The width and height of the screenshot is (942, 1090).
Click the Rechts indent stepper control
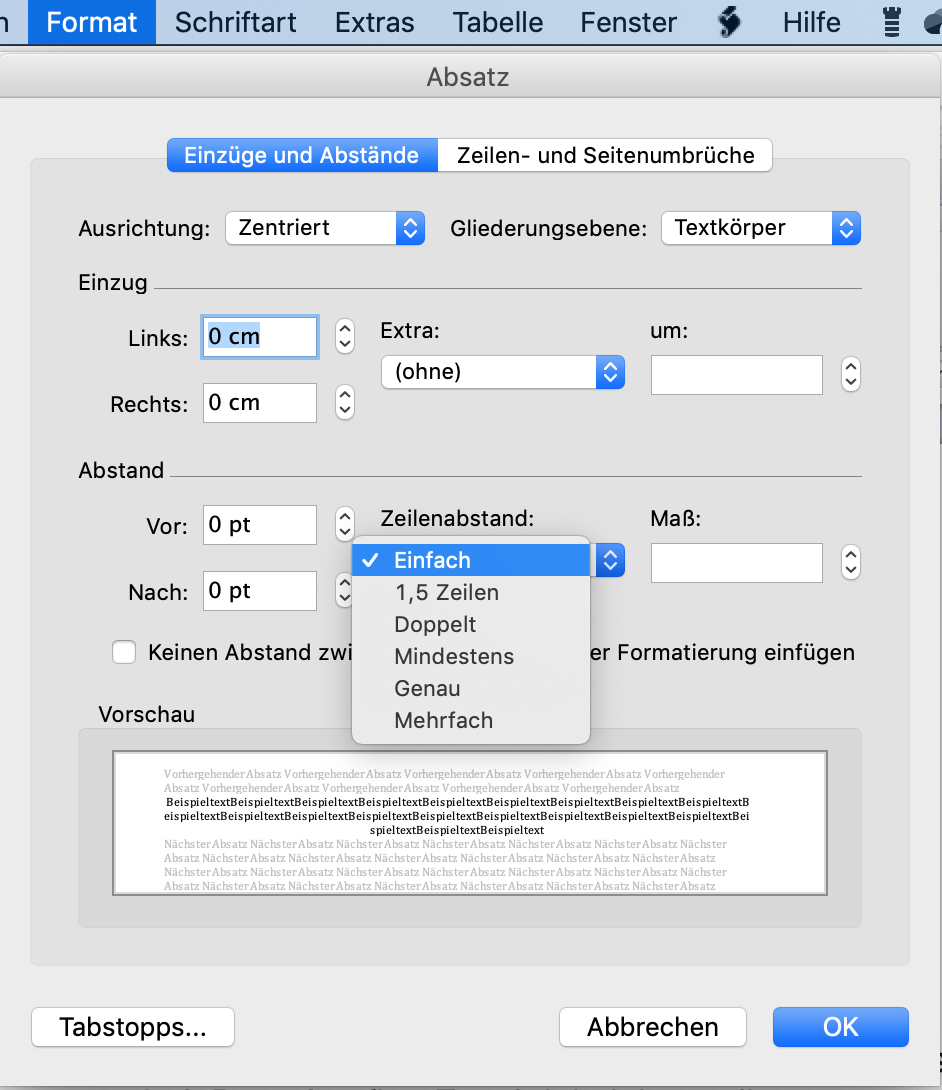[x=345, y=402]
